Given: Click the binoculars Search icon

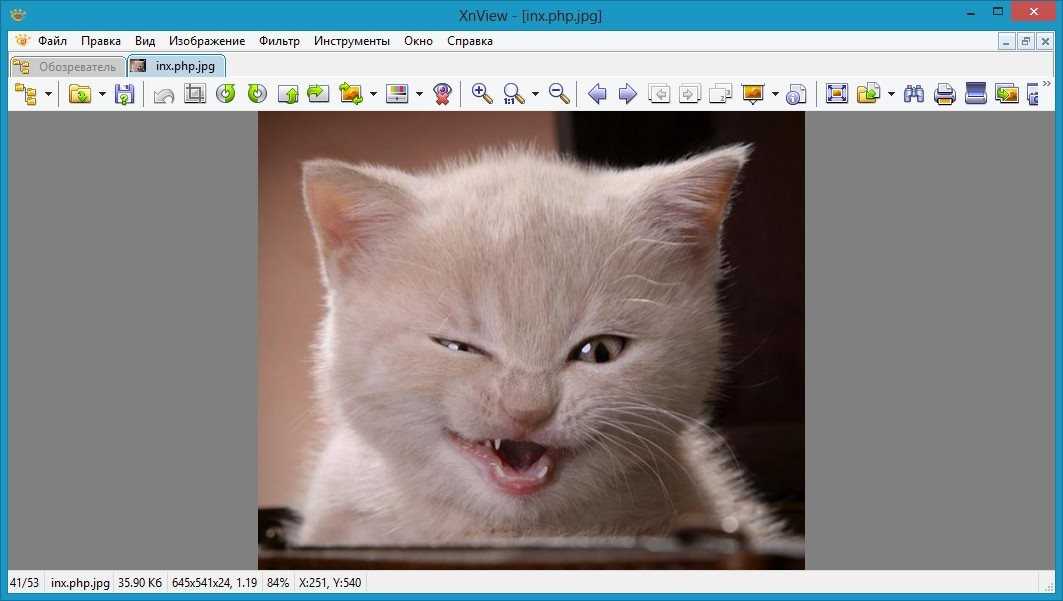Looking at the screenshot, I should pyautogui.click(x=913, y=94).
